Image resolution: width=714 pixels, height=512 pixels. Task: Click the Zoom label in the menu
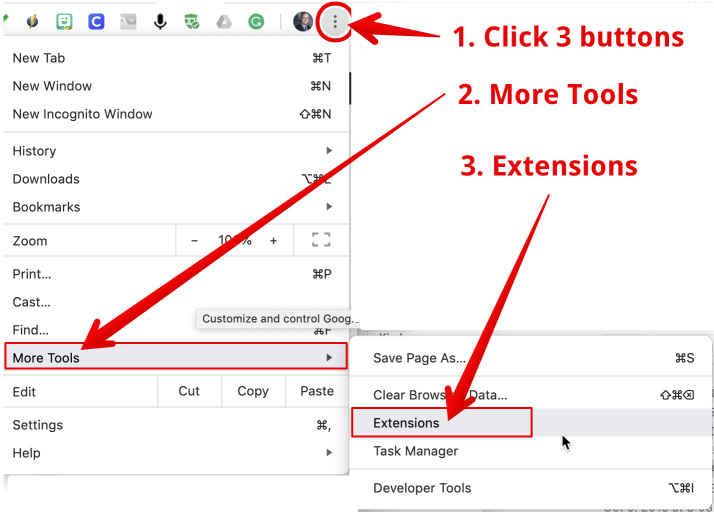click(30, 241)
